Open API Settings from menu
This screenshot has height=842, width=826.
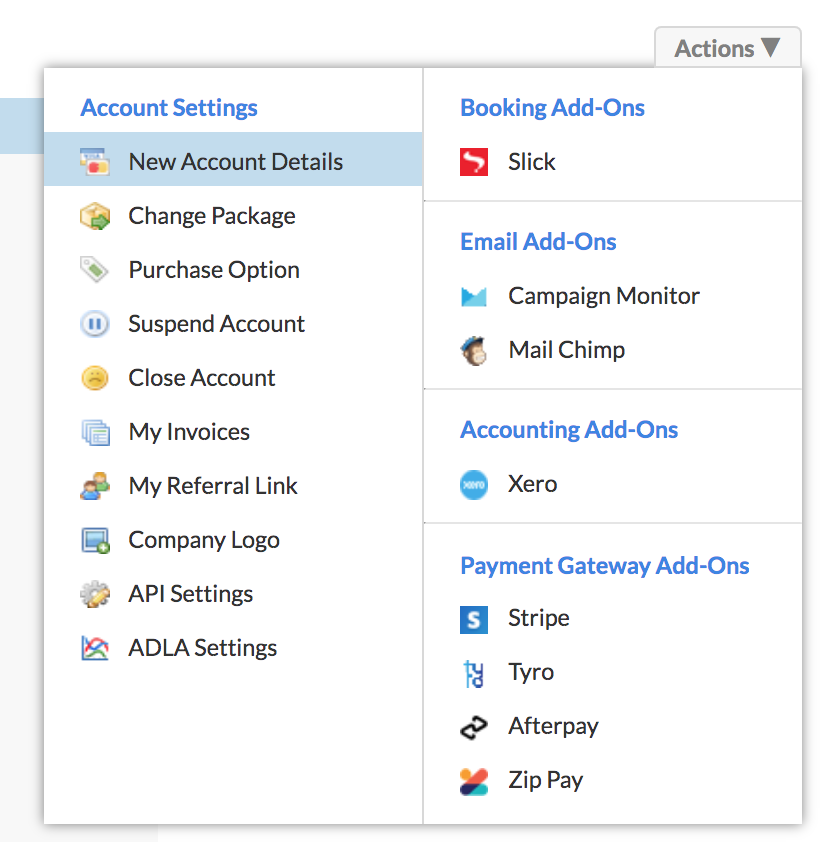(233, 594)
